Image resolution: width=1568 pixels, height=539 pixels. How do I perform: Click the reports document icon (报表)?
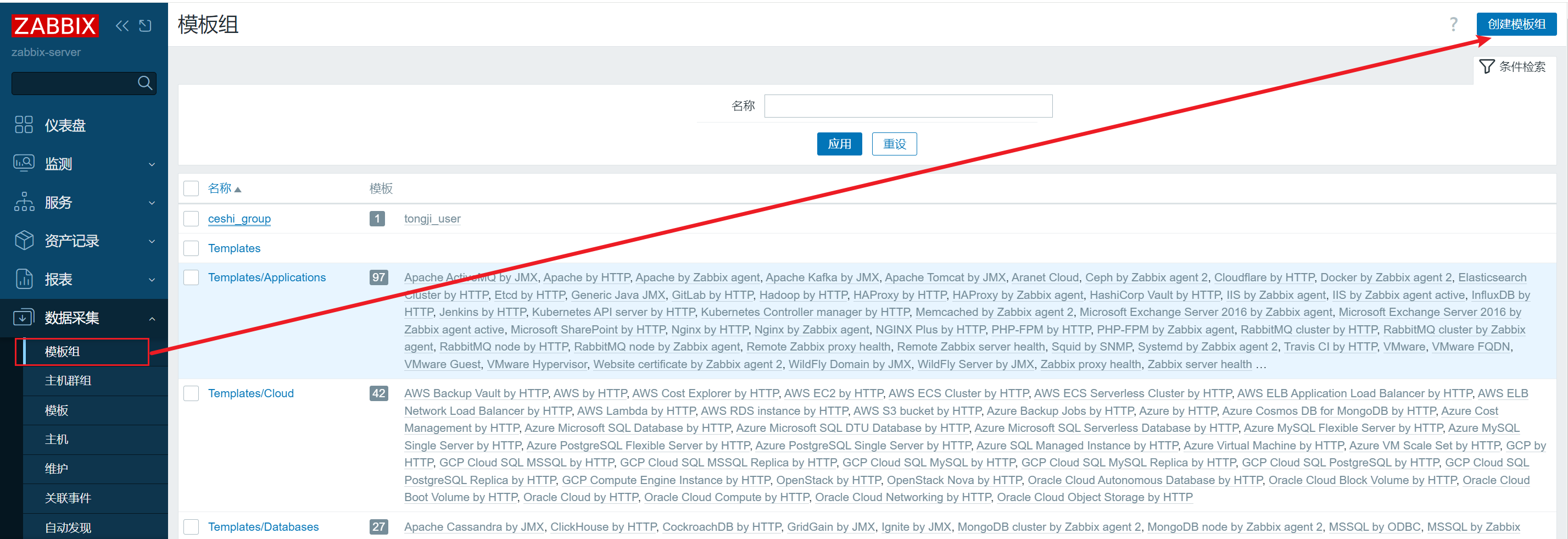tap(24, 279)
